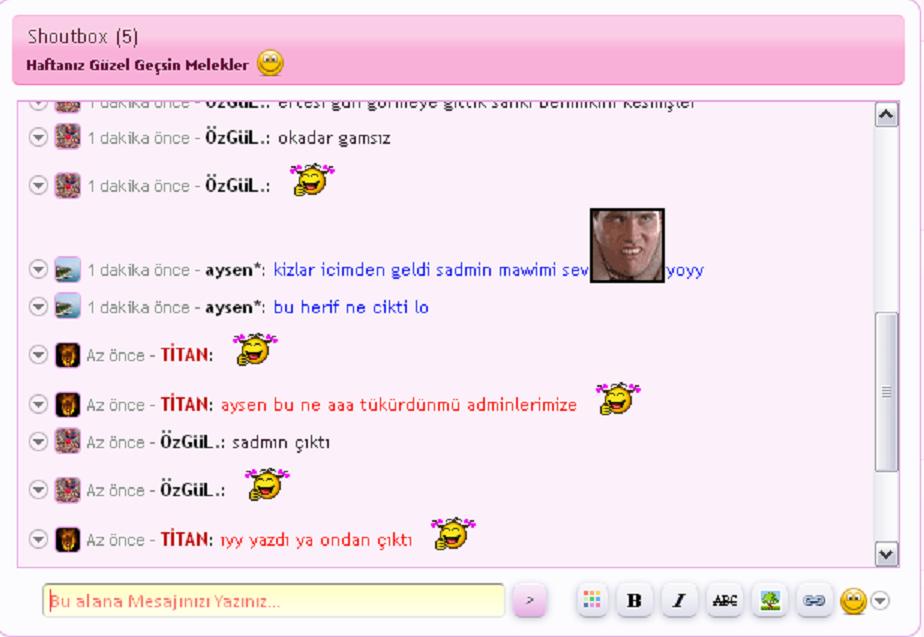Click the scrollbar up arrow
This screenshot has height=637, width=924.
pyautogui.click(x=886, y=116)
